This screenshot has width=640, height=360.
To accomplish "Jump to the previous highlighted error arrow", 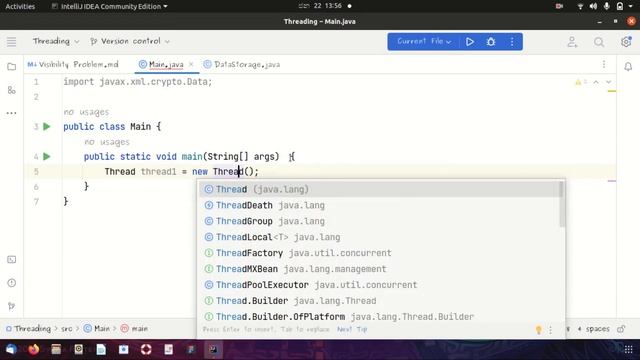I will pyautogui.click(x=596, y=82).
